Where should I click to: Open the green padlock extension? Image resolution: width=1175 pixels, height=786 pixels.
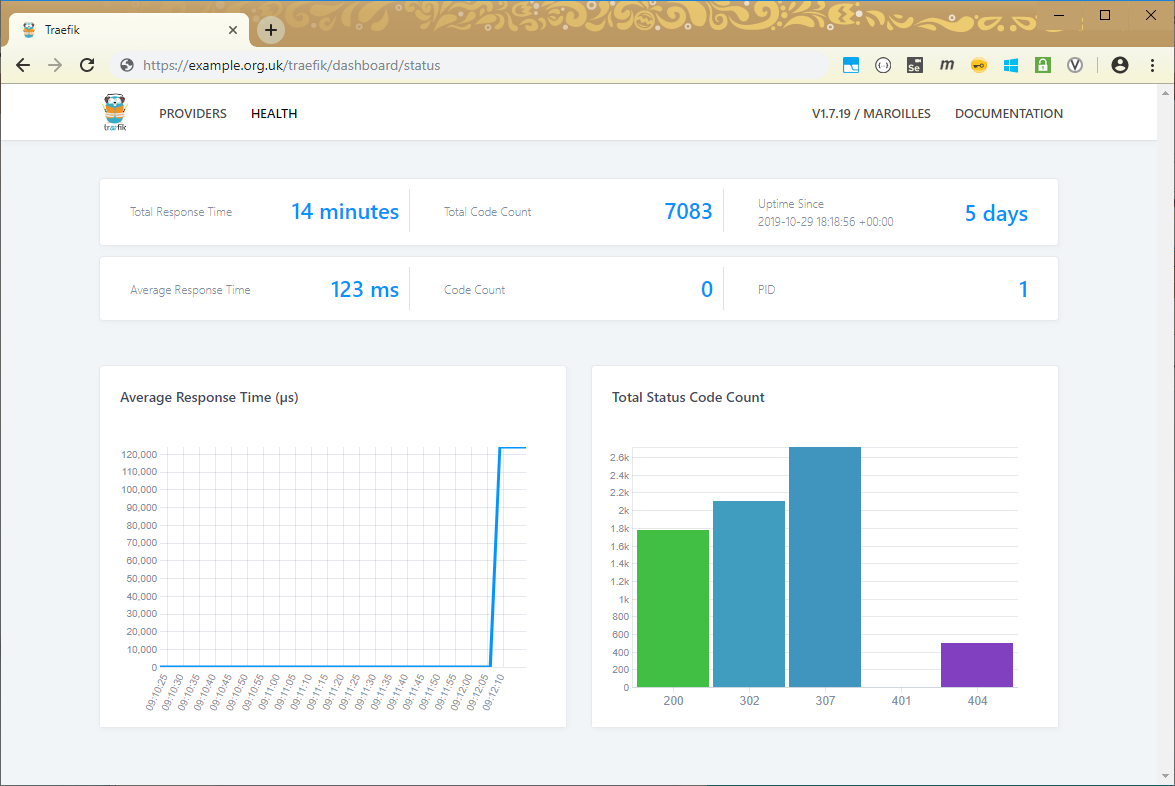[x=1042, y=65]
